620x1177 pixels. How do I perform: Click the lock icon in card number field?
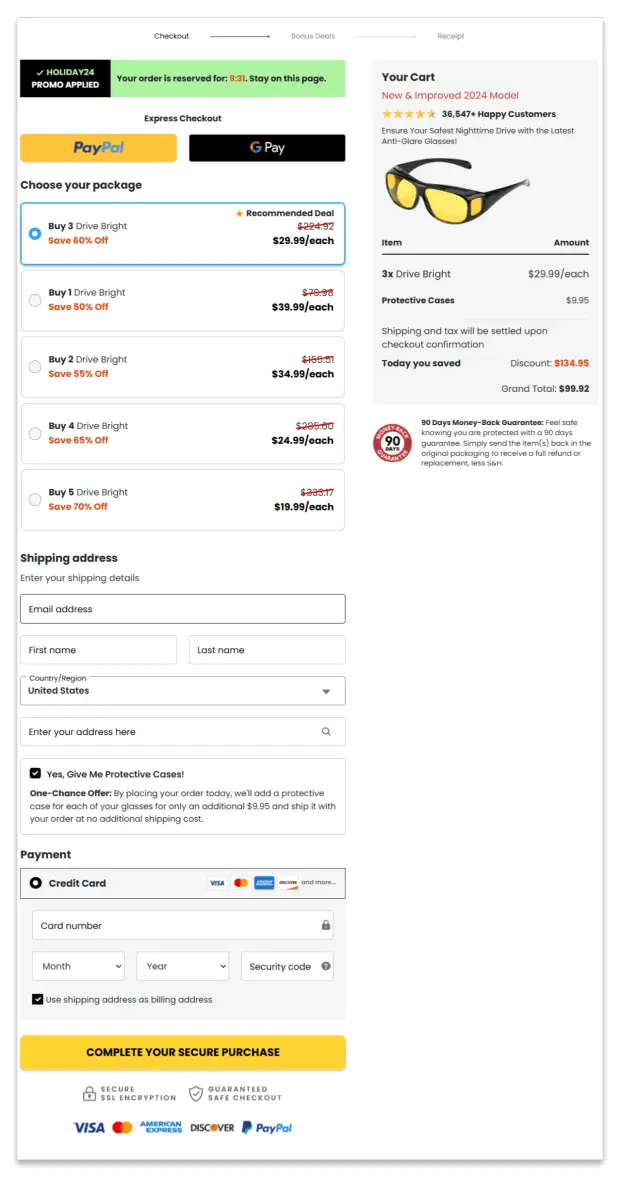point(325,925)
